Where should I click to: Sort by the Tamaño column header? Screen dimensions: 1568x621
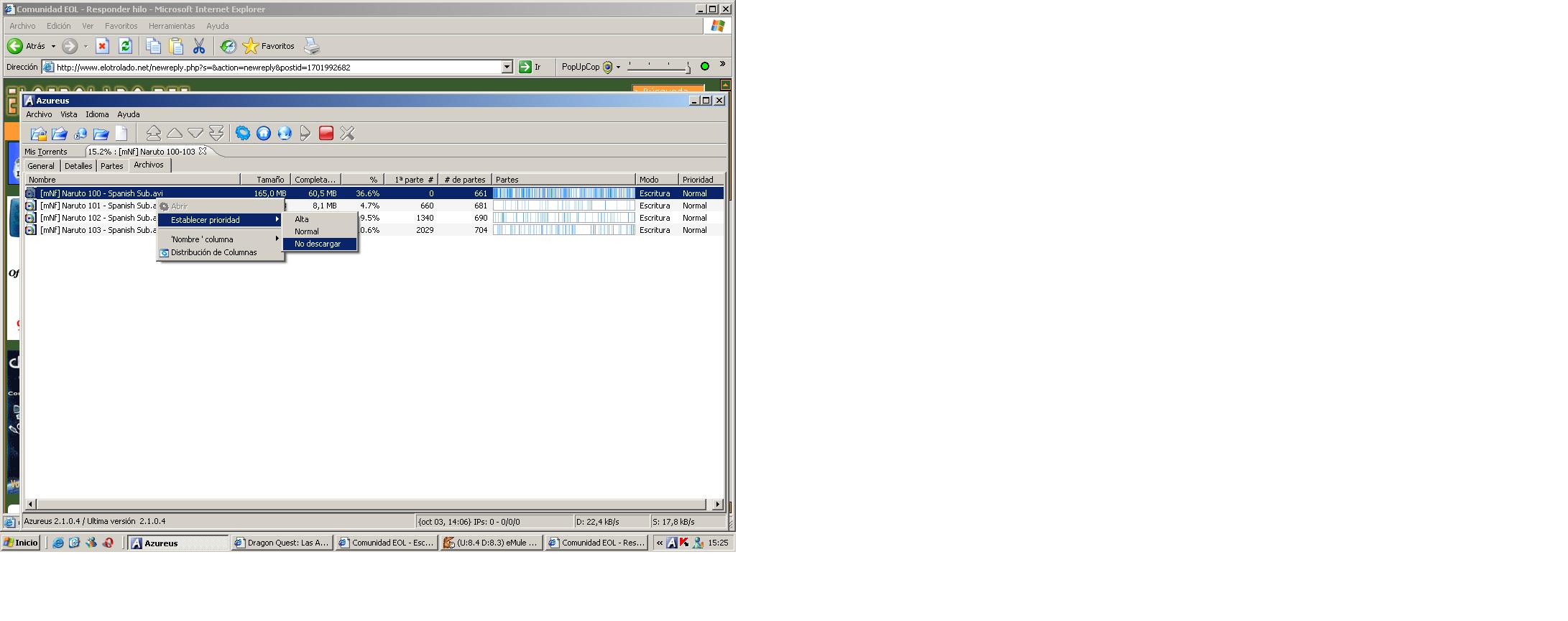coord(265,180)
